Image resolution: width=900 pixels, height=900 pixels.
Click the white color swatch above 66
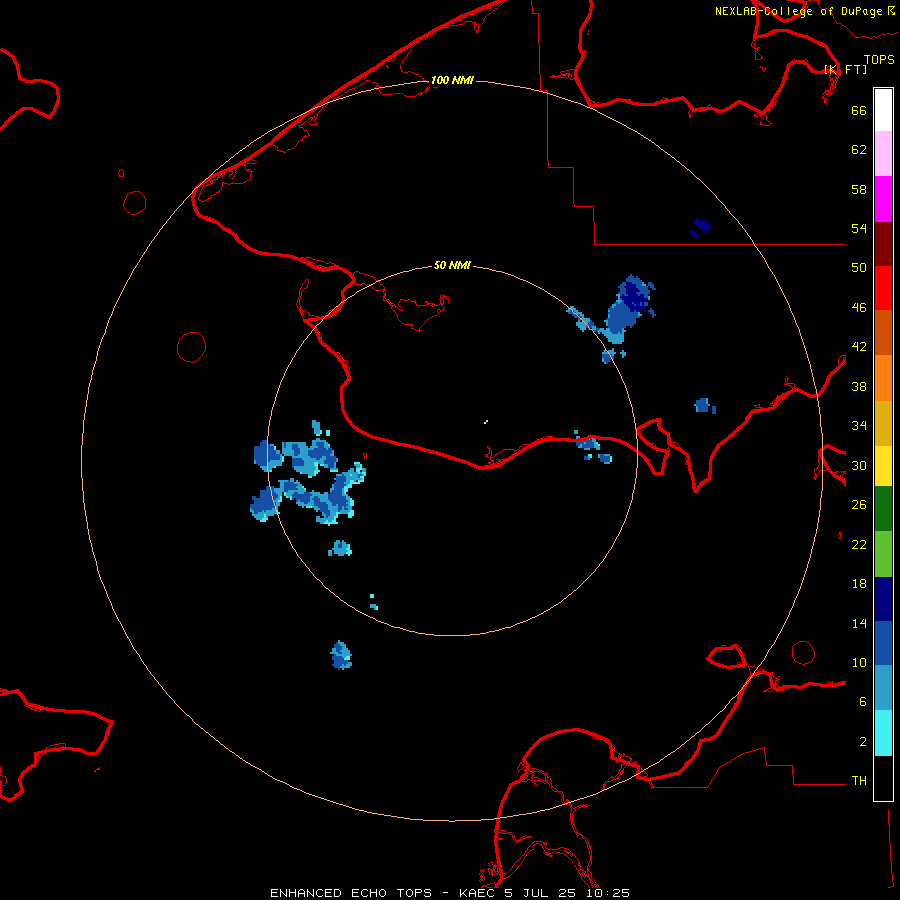(x=883, y=110)
